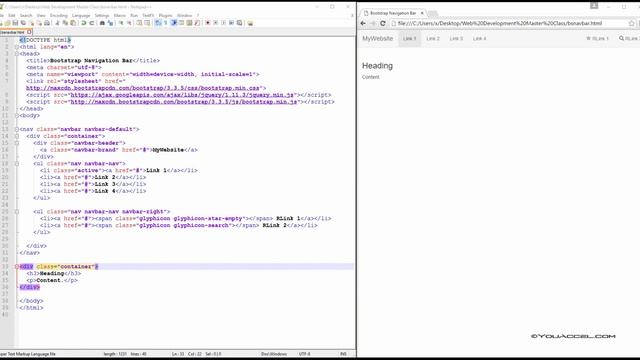Click run macro multiple times icon
The height and width of the screenshot is (360, 640).
point(231,23)
